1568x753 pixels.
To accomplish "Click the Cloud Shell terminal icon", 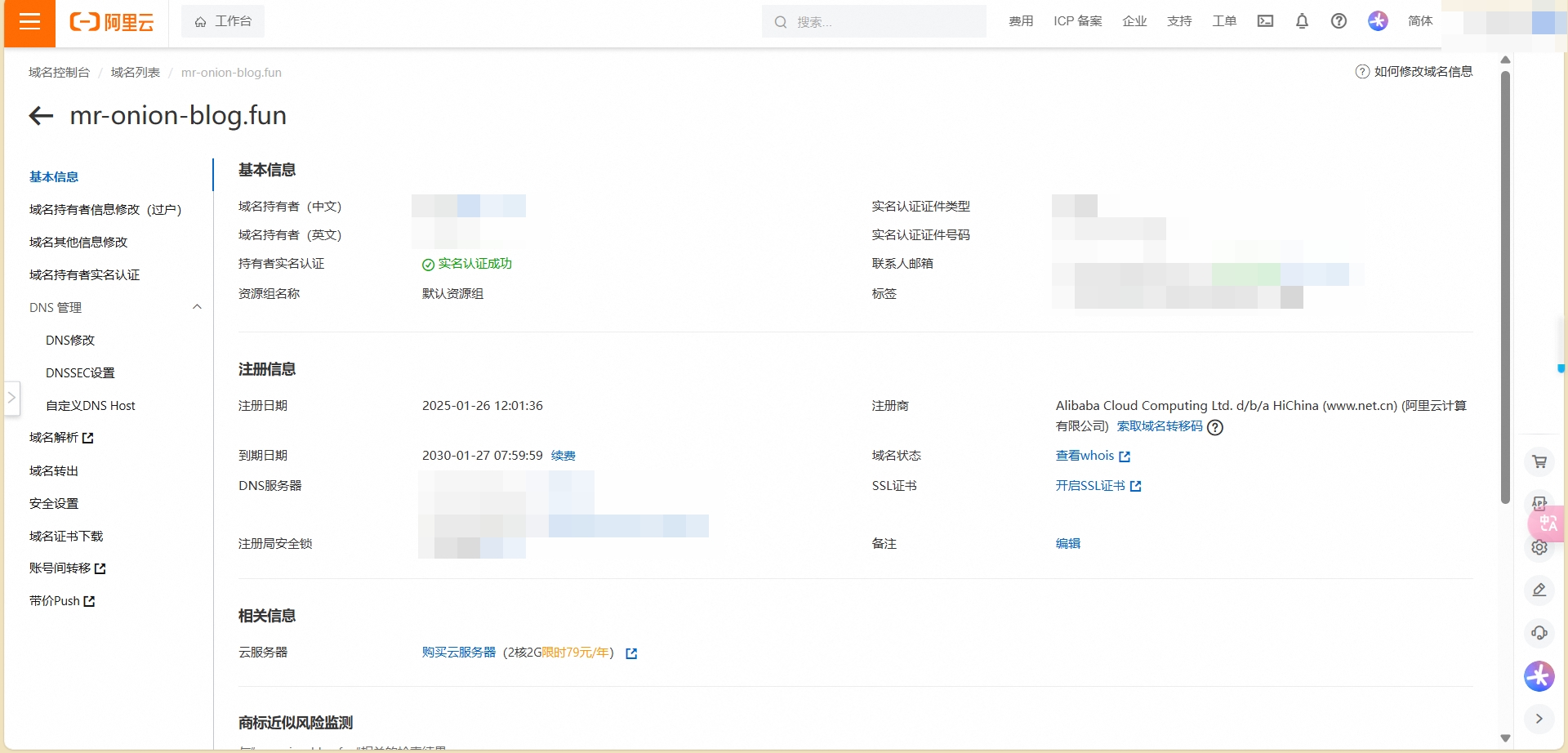I will click(1265, 21).
